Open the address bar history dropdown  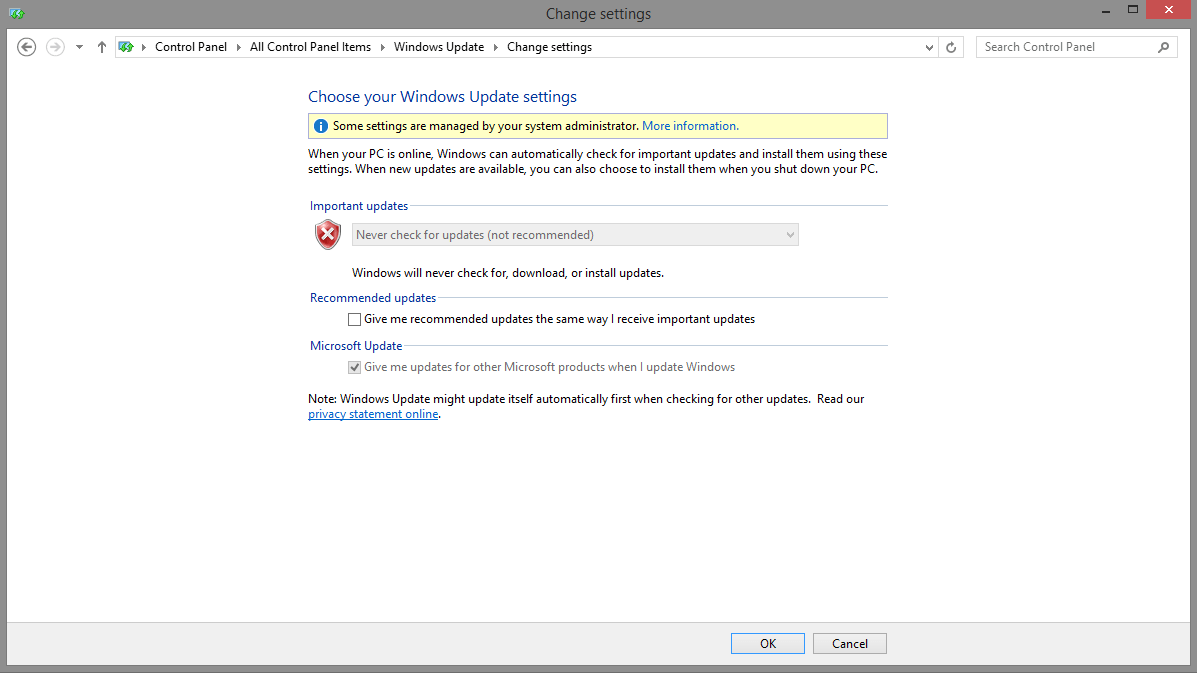point(929,47)
